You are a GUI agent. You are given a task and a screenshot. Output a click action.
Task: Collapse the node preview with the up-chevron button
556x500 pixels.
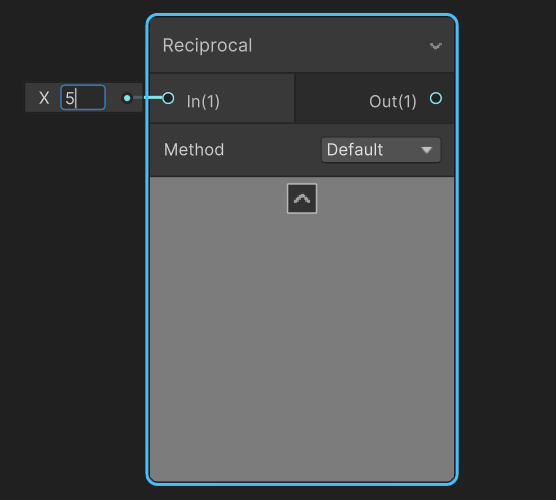coord(302,199)
